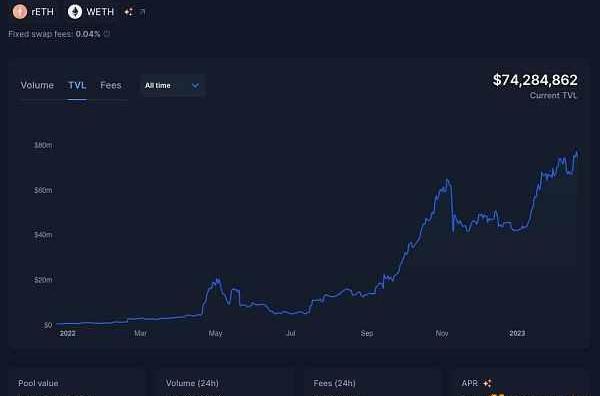The width and height of the screenshot is (600, 396).
Task: Click the chart line peak near Nov
Action: click(447, 179)
